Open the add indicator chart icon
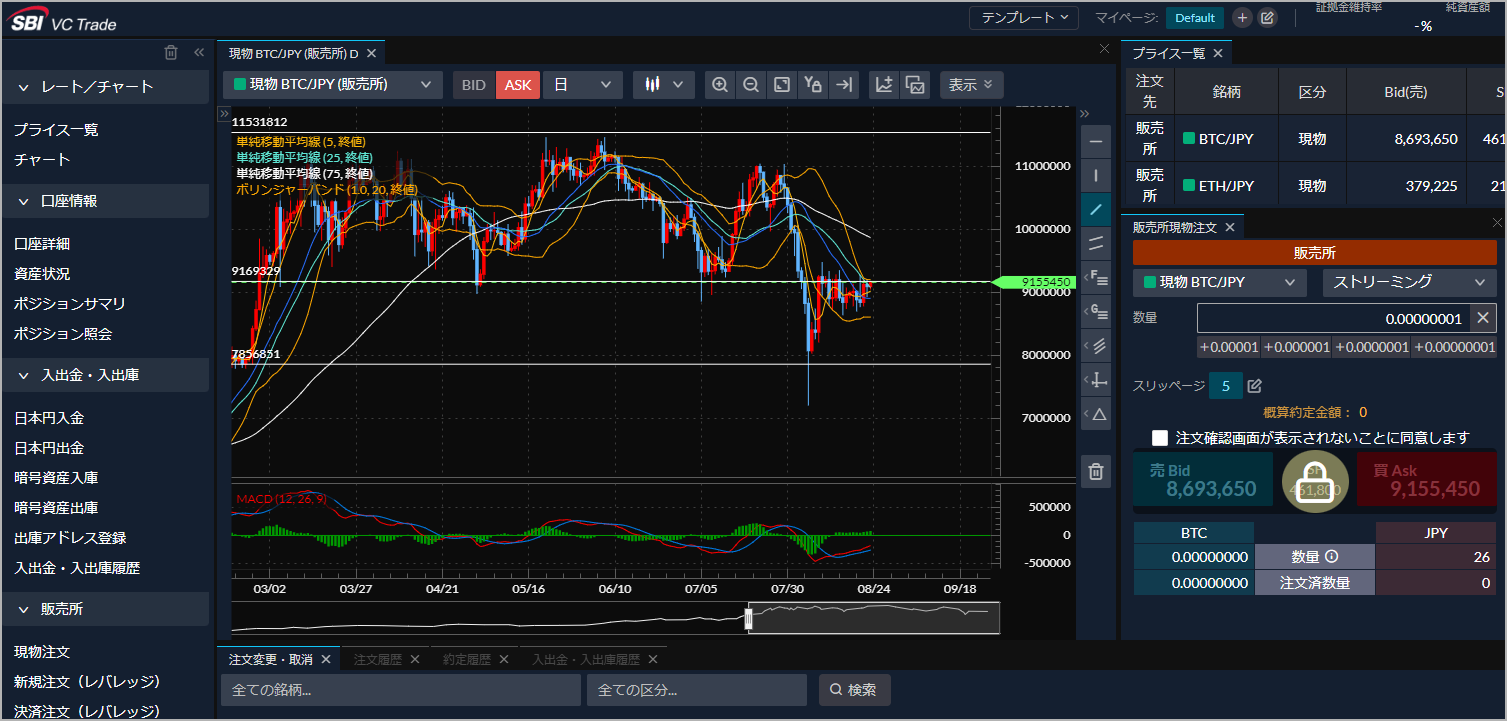 884,85
